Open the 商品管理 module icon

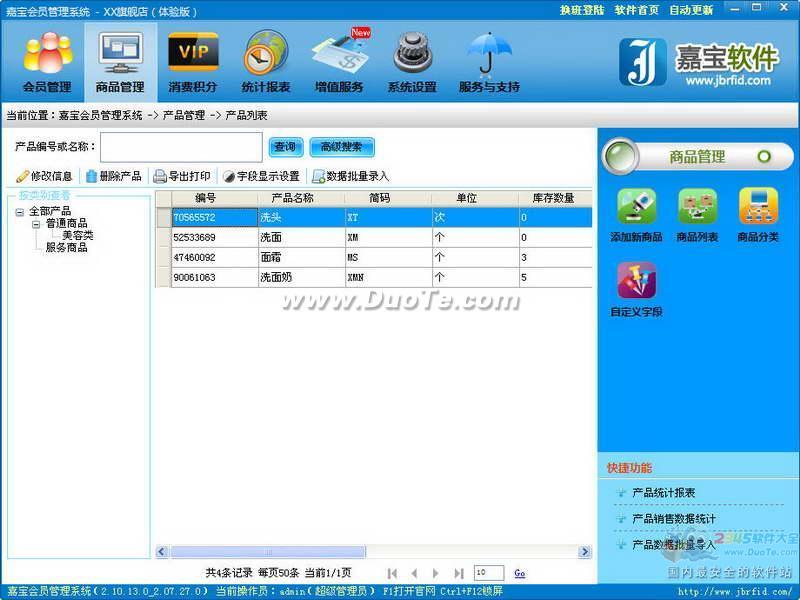(120, 61)
